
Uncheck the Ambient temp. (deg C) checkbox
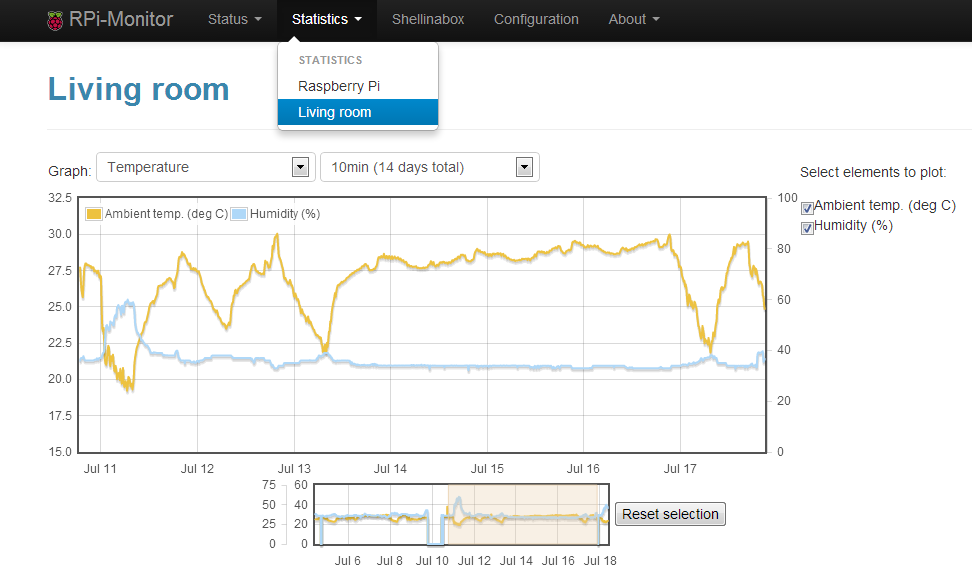tap(807, 207)
